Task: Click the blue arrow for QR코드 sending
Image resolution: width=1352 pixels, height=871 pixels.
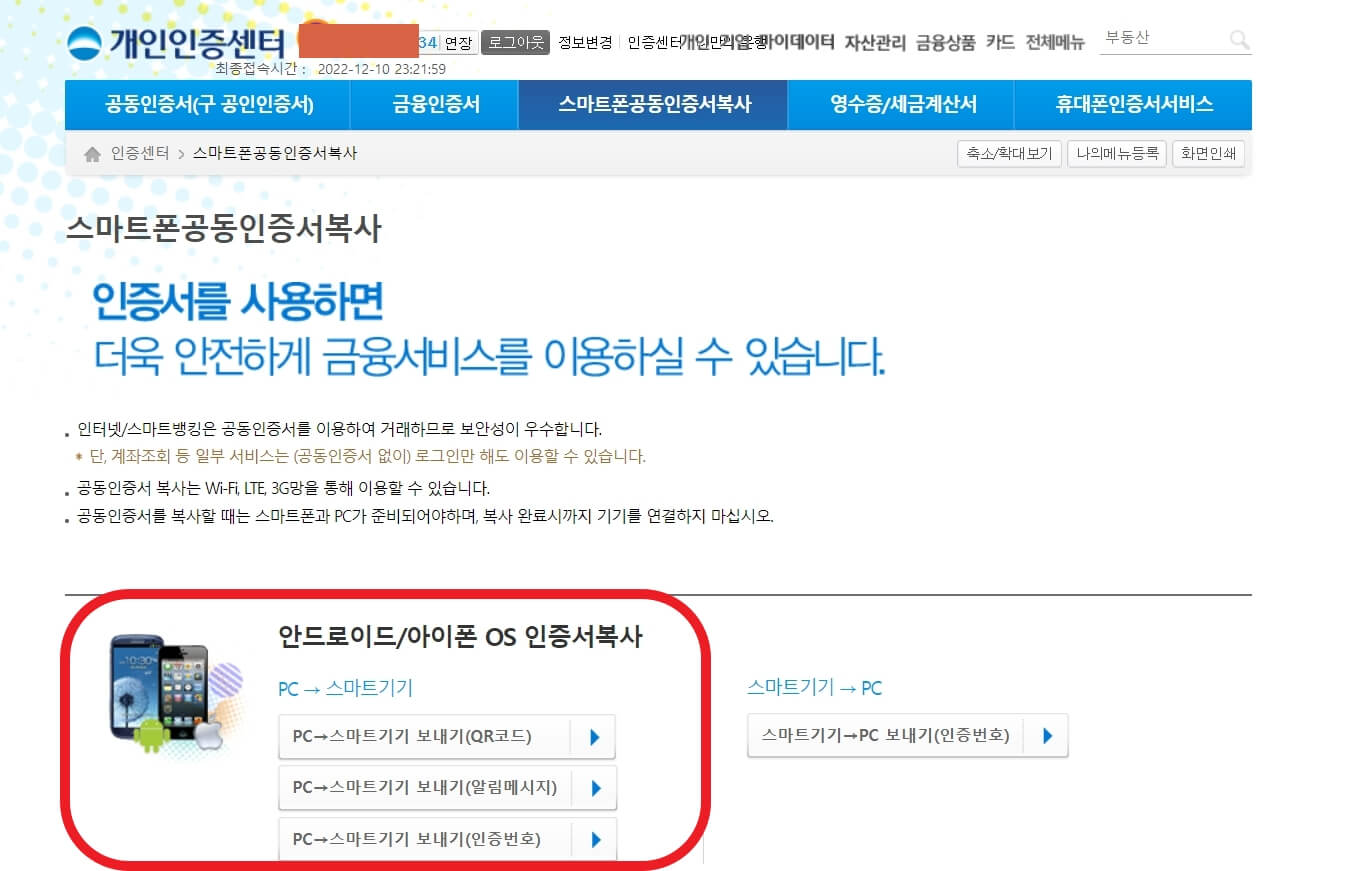Action: point(594,736)
